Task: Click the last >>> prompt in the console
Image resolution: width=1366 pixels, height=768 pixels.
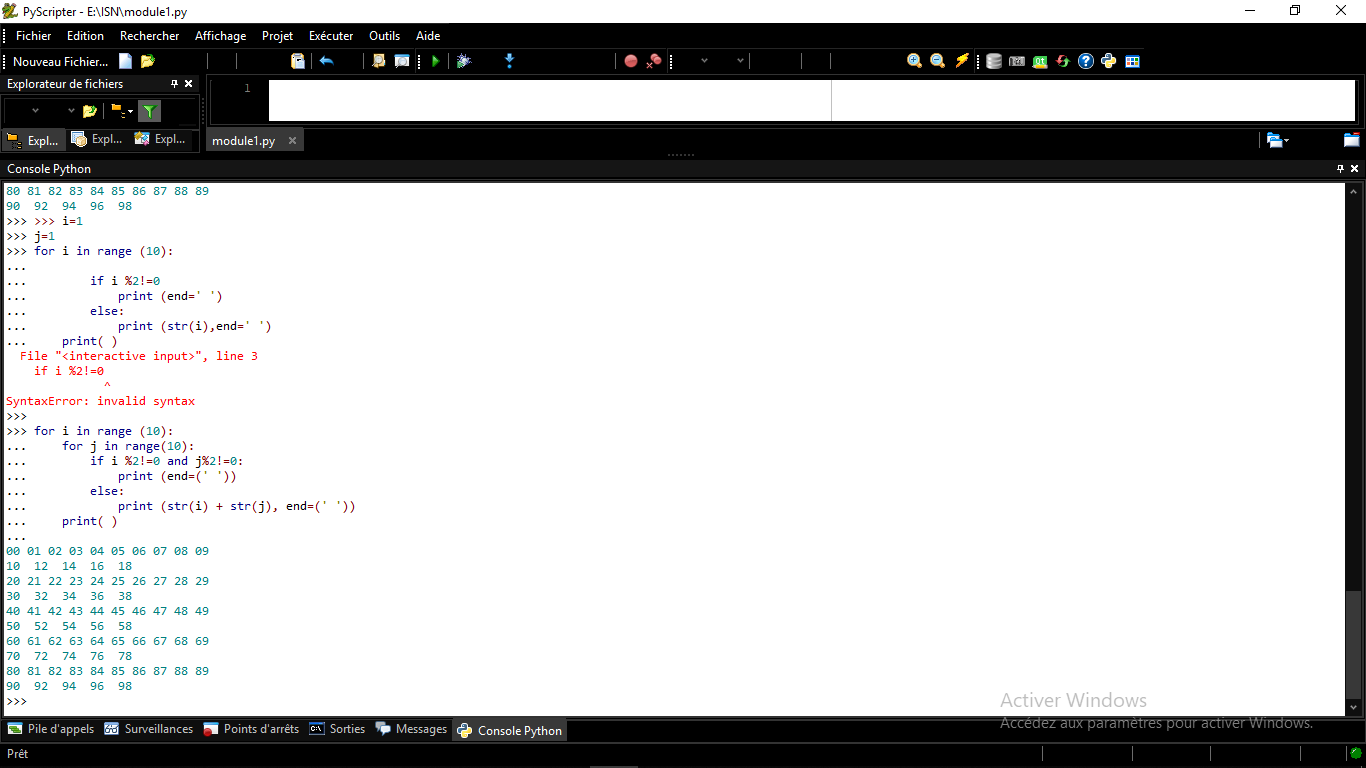Action: point(16,701)
